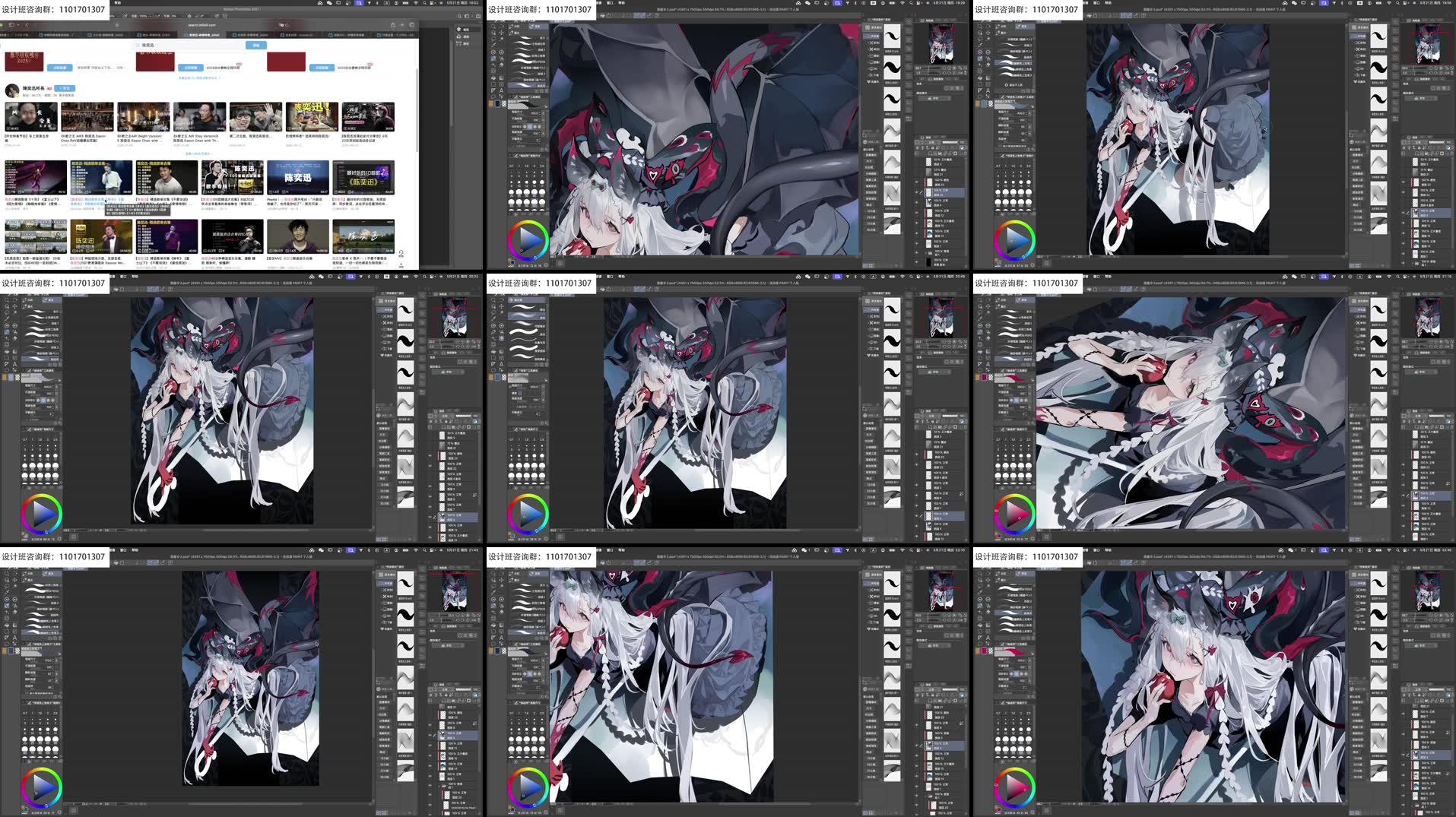Click the color wheel in bat-wing close-up frame
Viewport: 1456px width, 817px height.
tap(528, 240)
